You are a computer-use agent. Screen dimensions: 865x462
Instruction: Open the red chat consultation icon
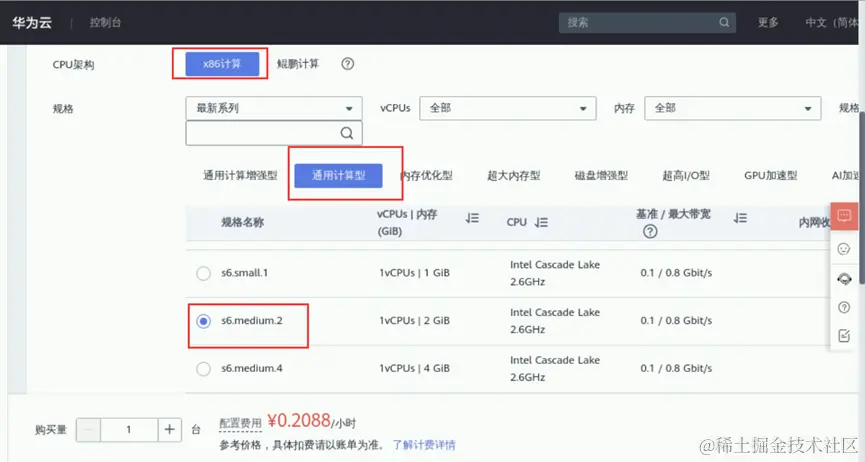pos(844,216)
